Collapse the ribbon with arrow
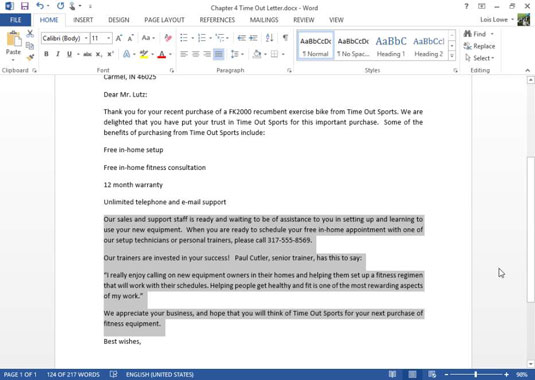535x380 pixels. tap(527, 70)
